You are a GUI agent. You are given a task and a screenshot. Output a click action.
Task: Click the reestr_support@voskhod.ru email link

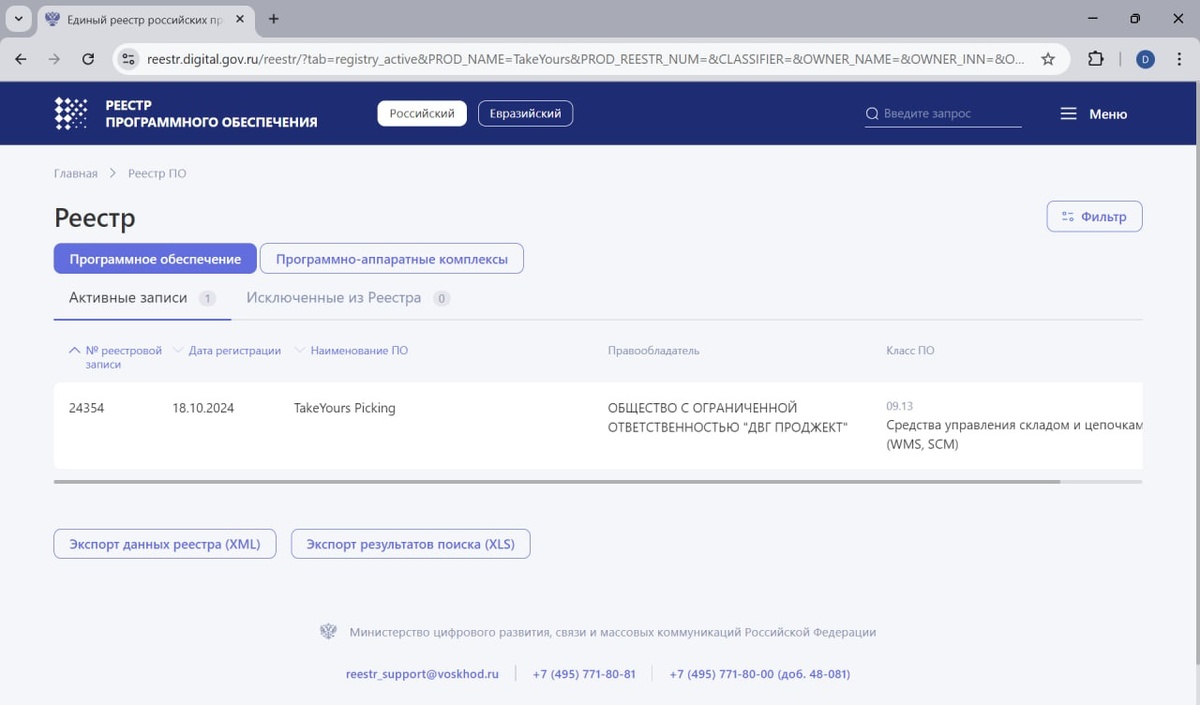coord(422,674)
